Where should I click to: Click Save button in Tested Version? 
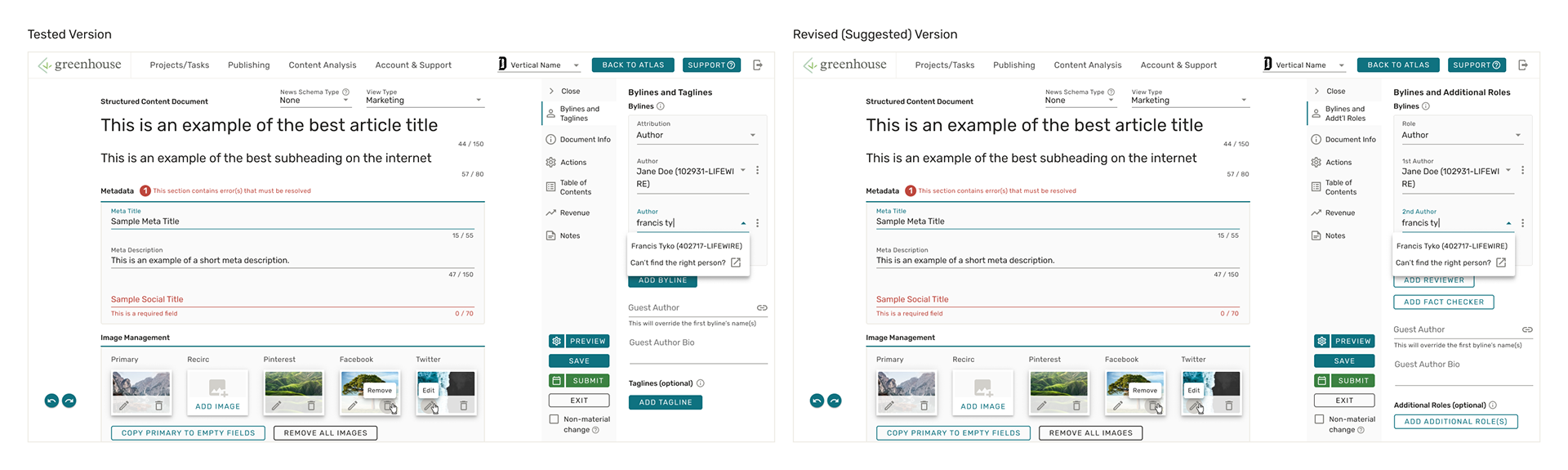click(x=579, y=360)
